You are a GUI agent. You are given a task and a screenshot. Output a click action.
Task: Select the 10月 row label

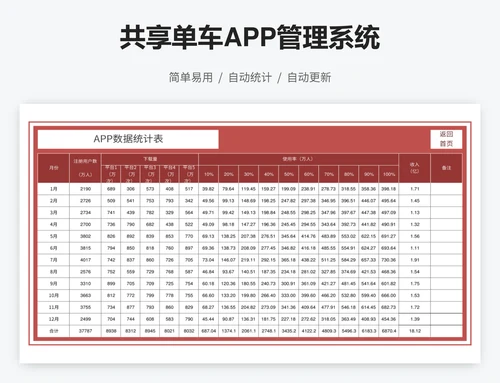[53, 295]
